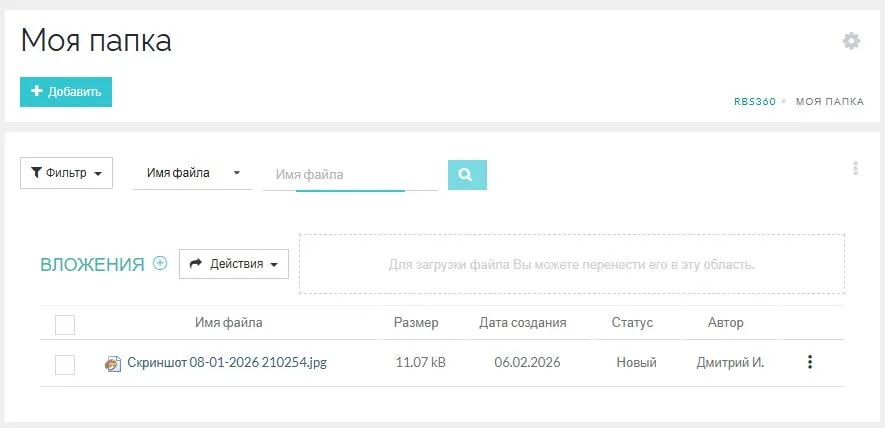
Task: Sort by the Размер column header
Action: 416,323
